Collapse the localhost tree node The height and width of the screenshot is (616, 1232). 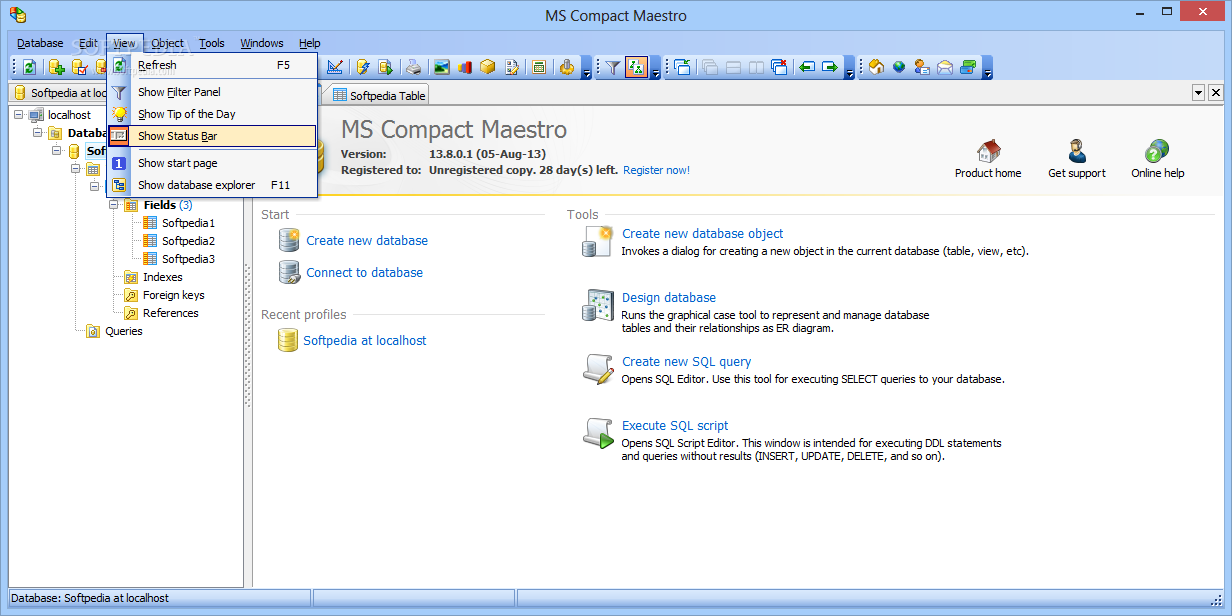(x=19, y=115)
